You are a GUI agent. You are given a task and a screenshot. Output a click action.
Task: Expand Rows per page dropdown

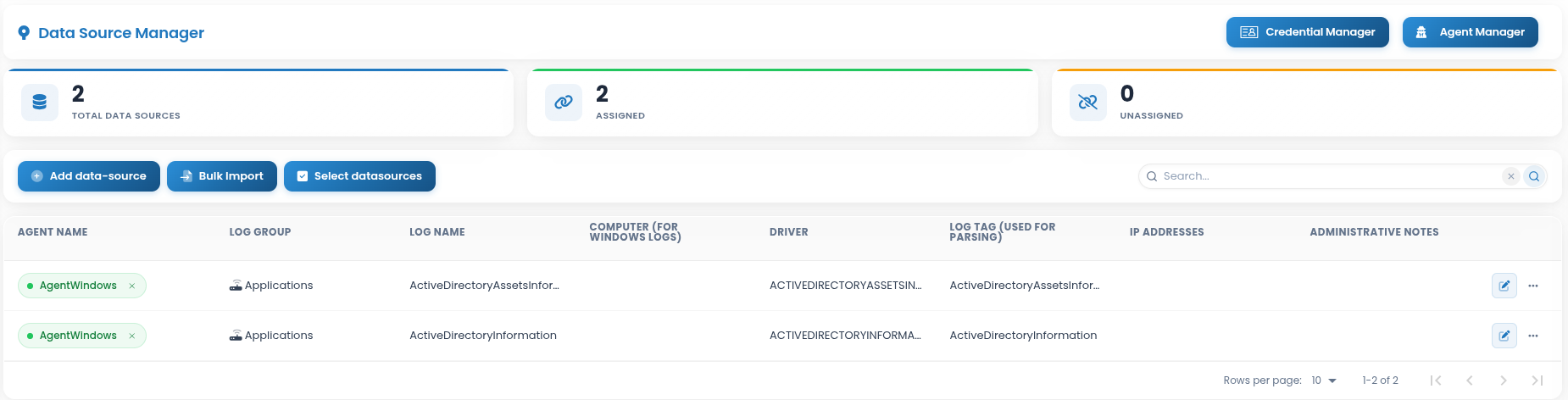pos(1324,381)
